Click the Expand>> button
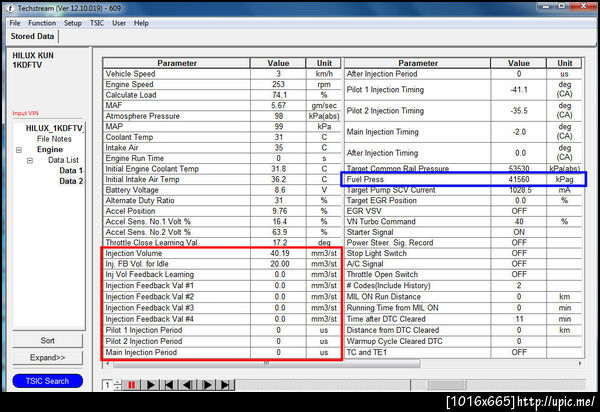This screenshot has width=600, height=412. [47, 357]
